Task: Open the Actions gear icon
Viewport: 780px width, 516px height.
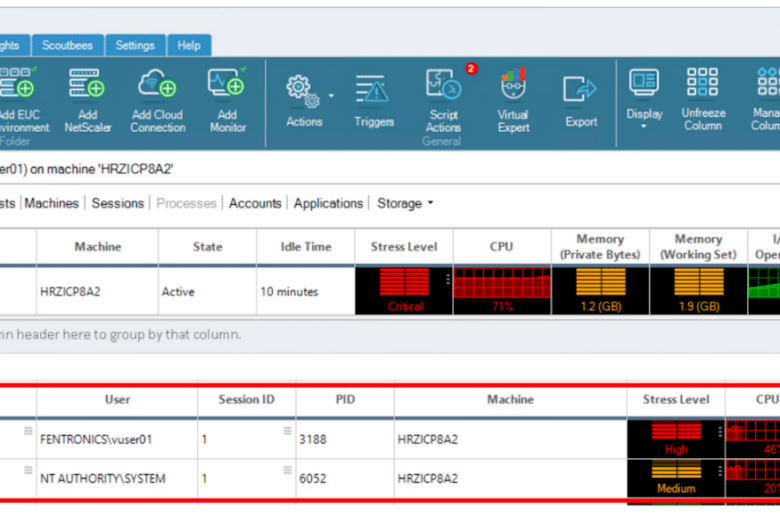Action: point(303,91)
